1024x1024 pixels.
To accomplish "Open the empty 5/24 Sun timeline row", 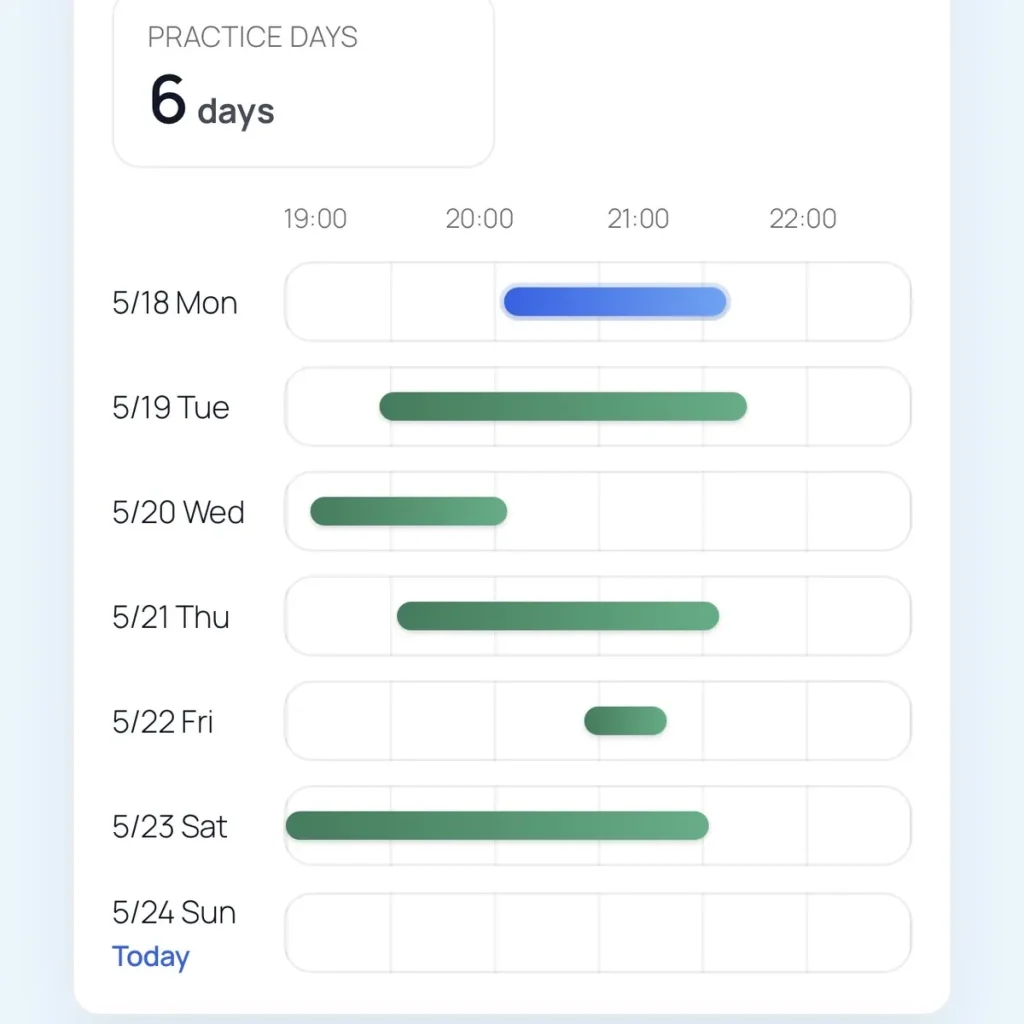I will tap(598, 933).
